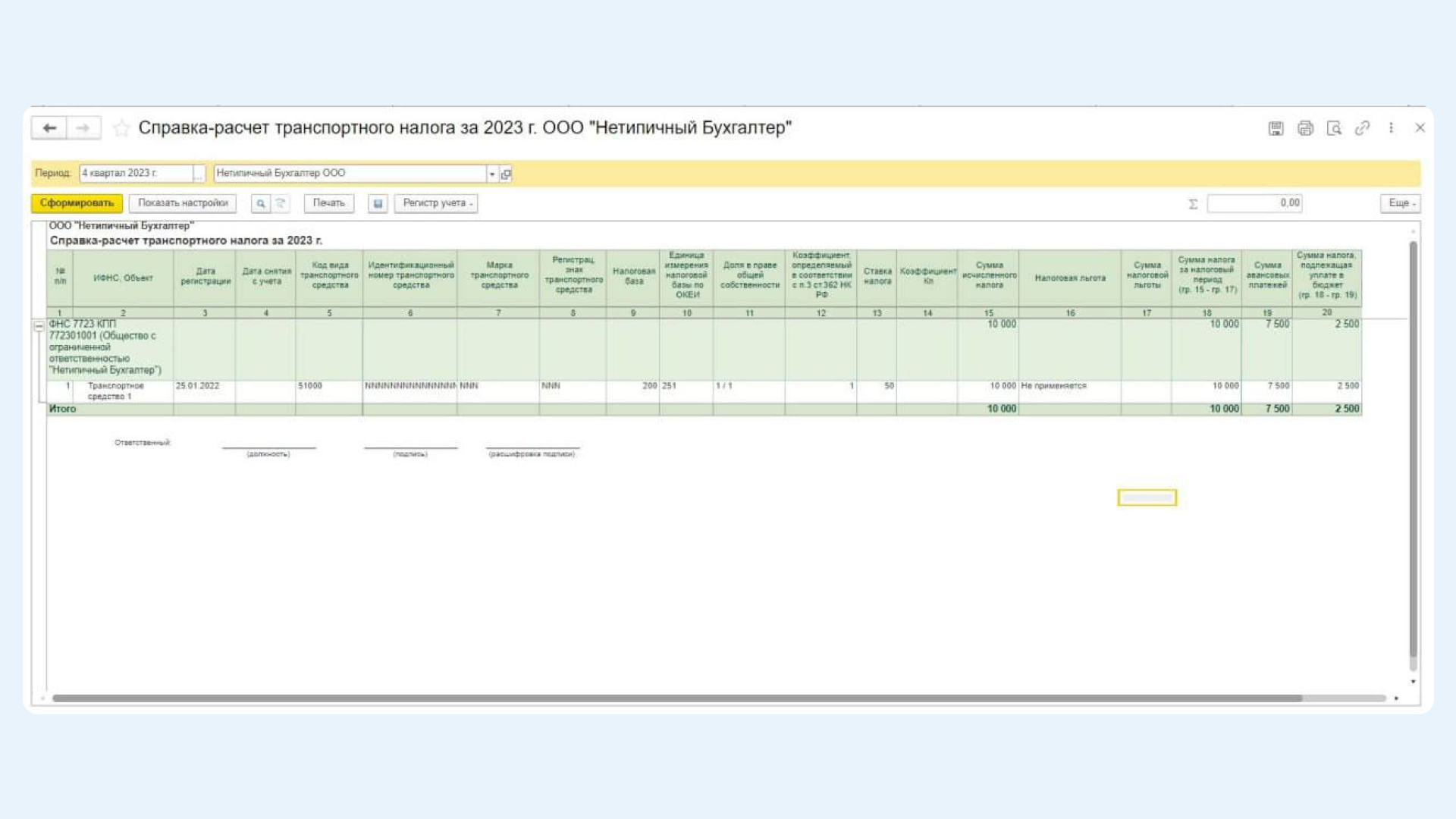Click the icon right of the search magnifier
The width and height of the screenshot is (1456, 819).
(x=281, y=203)
